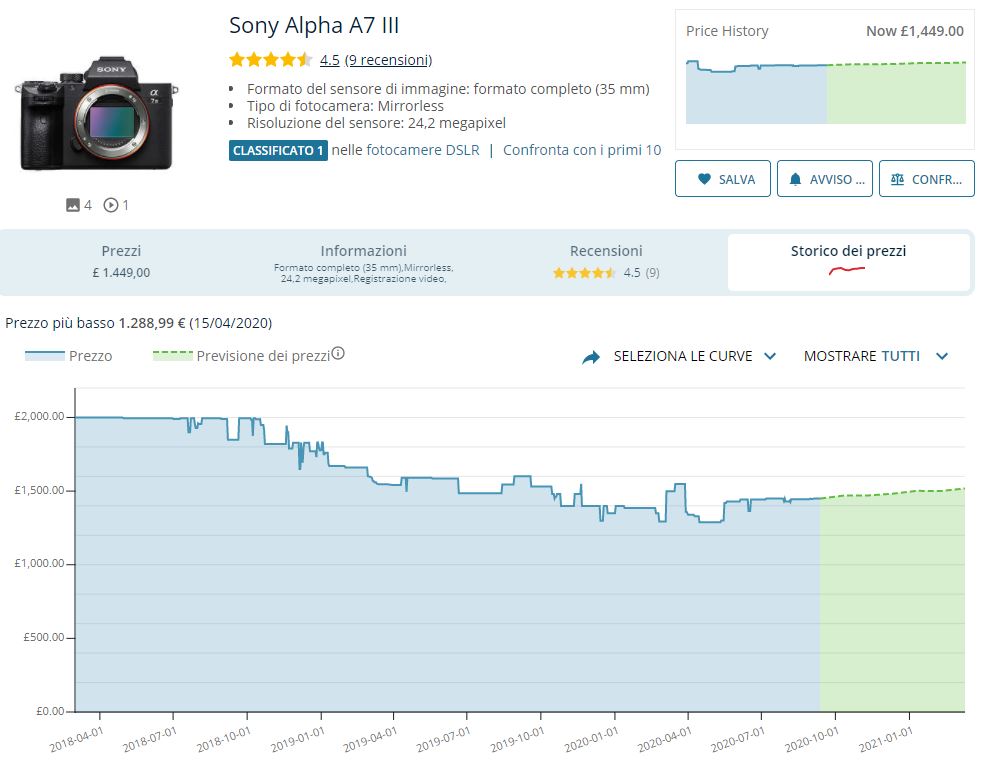Screen dimensions: 986x778
Task: Click the 2021-01-01 axis marker
Action: point(886,740)
